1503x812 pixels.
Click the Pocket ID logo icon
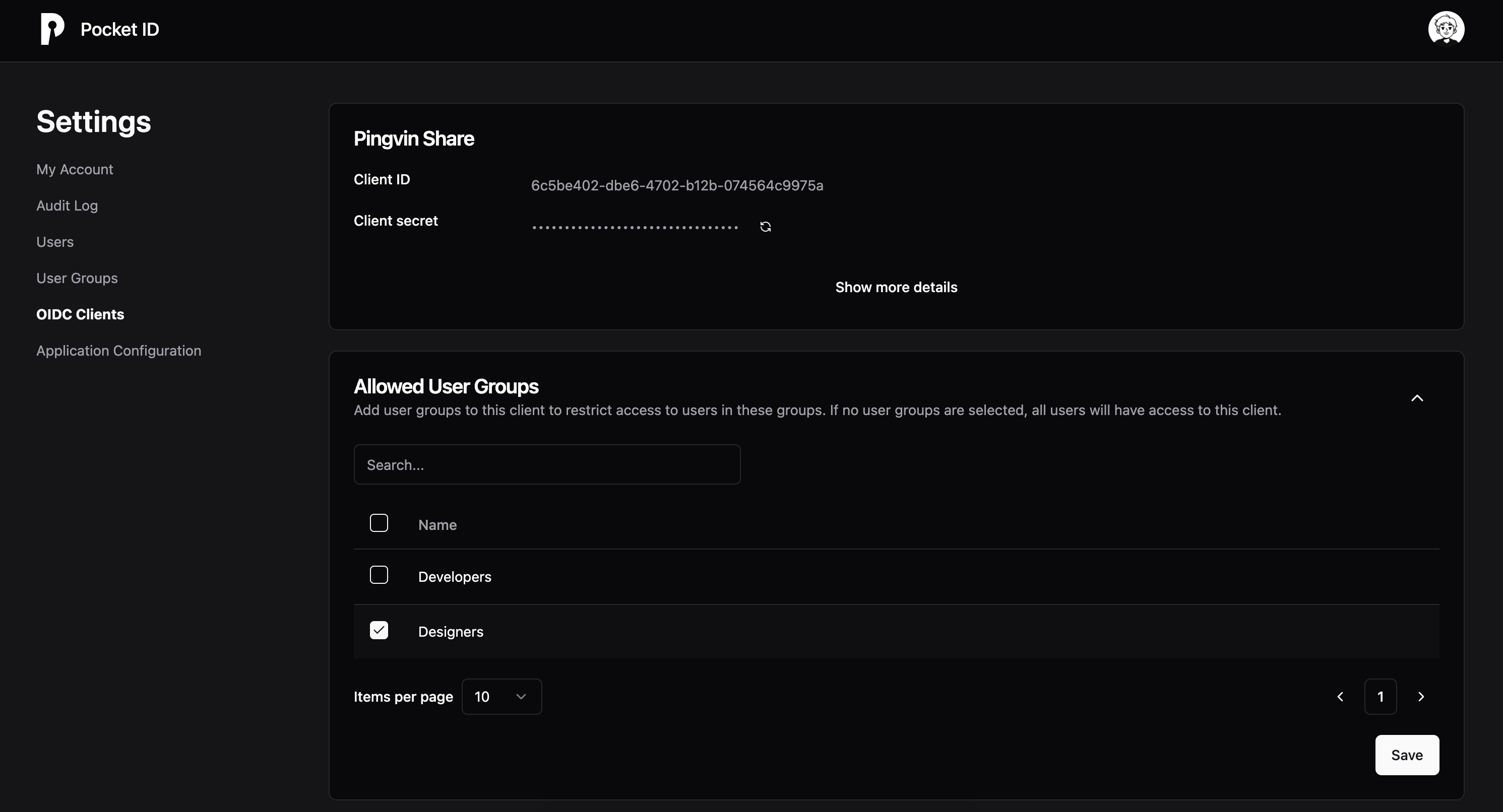point(52,29)
